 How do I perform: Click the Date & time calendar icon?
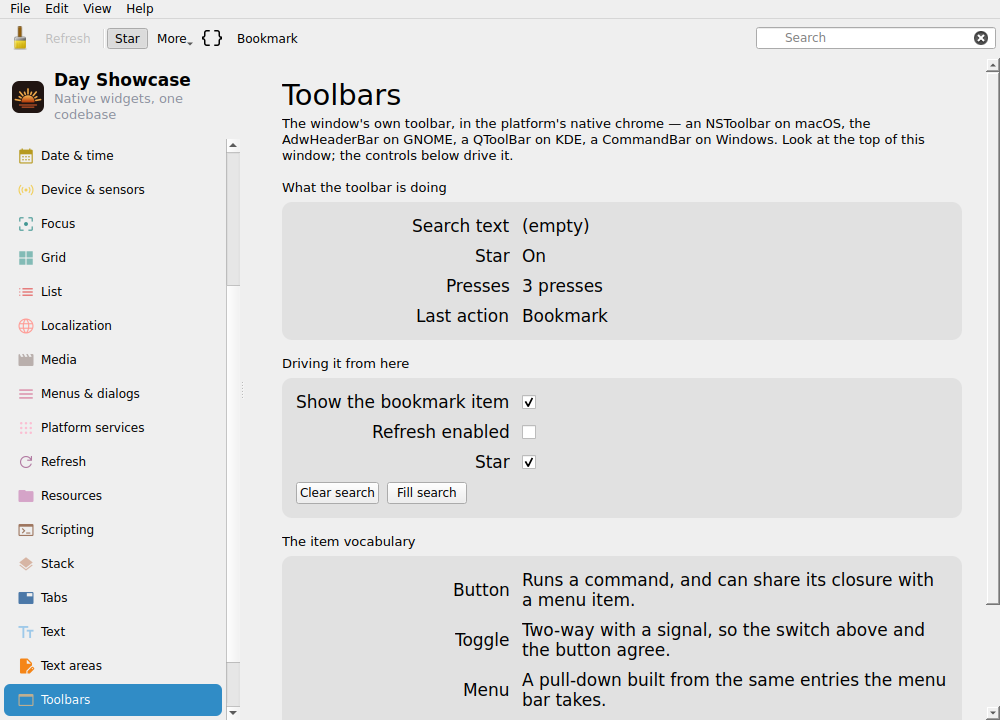tap(26, 156)
